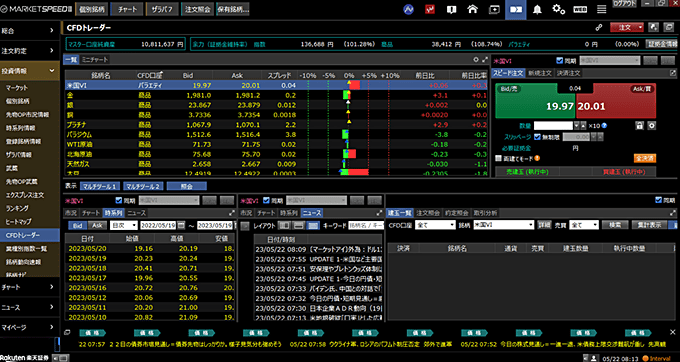Image resolution: width=680 pixels, height=362 pixels.
Task: Expand the price list panel with arrows icon
Action: pyautogui.click(x=485, y=60)
